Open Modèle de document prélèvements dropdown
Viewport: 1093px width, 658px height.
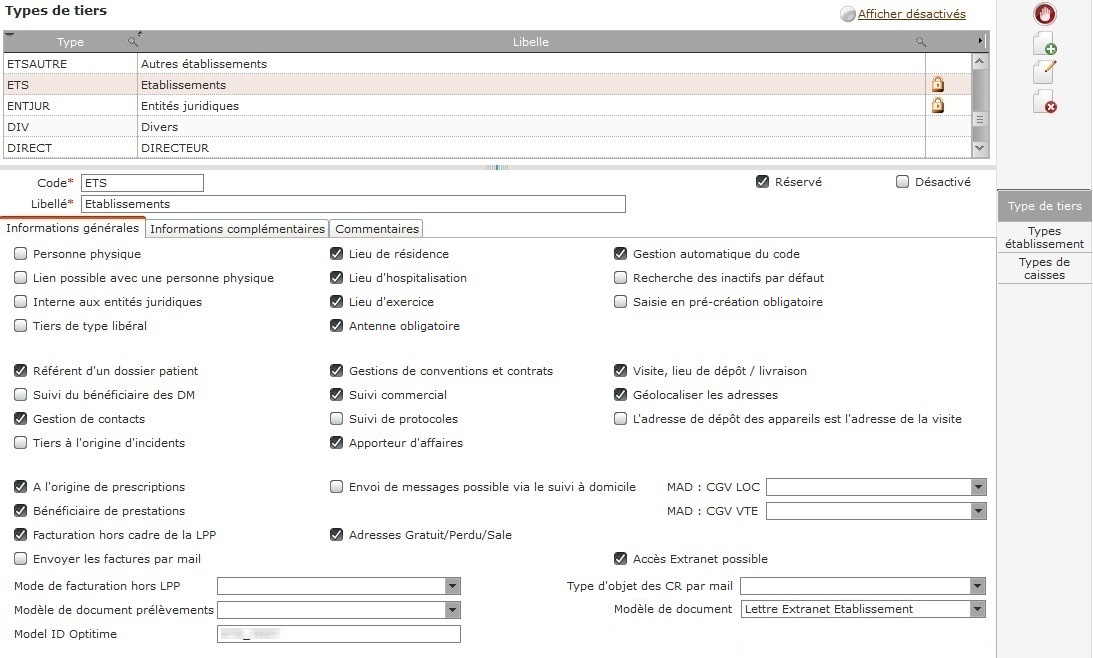(x=452, y=610)
